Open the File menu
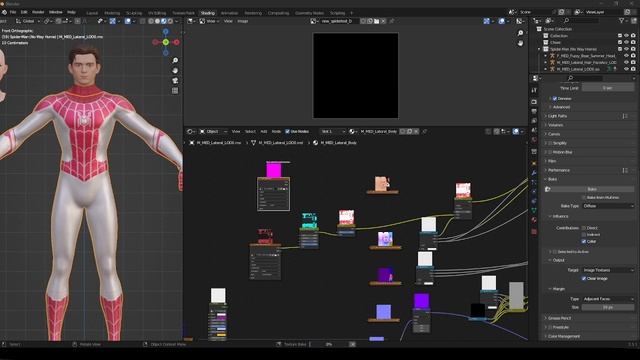Screen dimensions: 640x360 (13, 12)
